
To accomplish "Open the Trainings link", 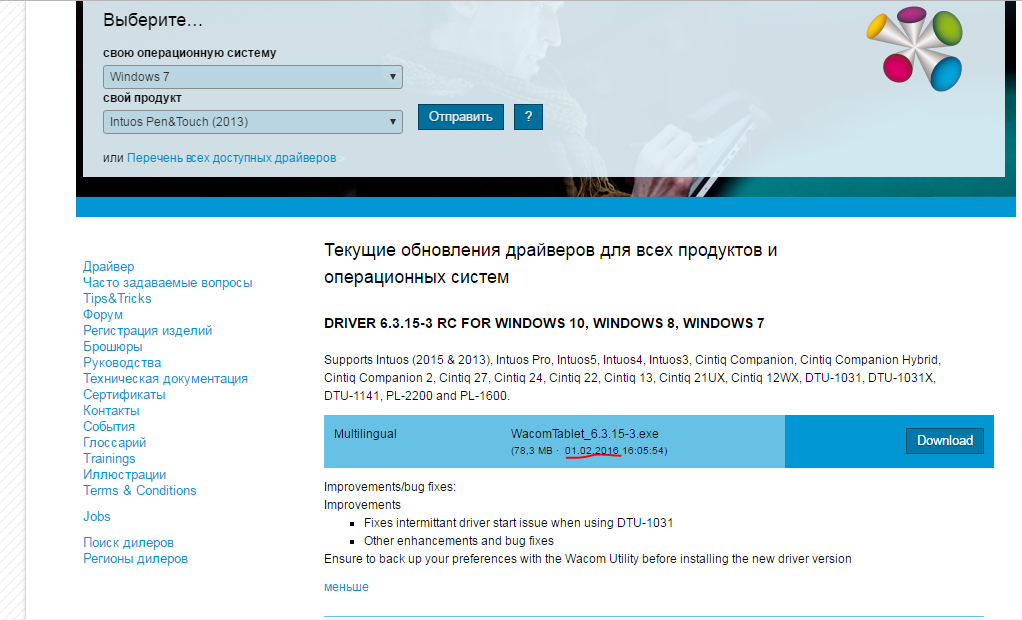I will [110, 458].
